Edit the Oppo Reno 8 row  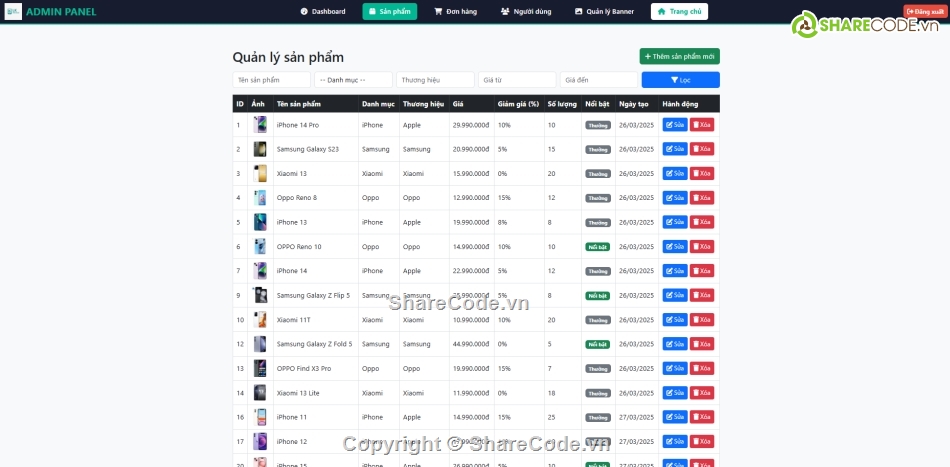point(674,197)
